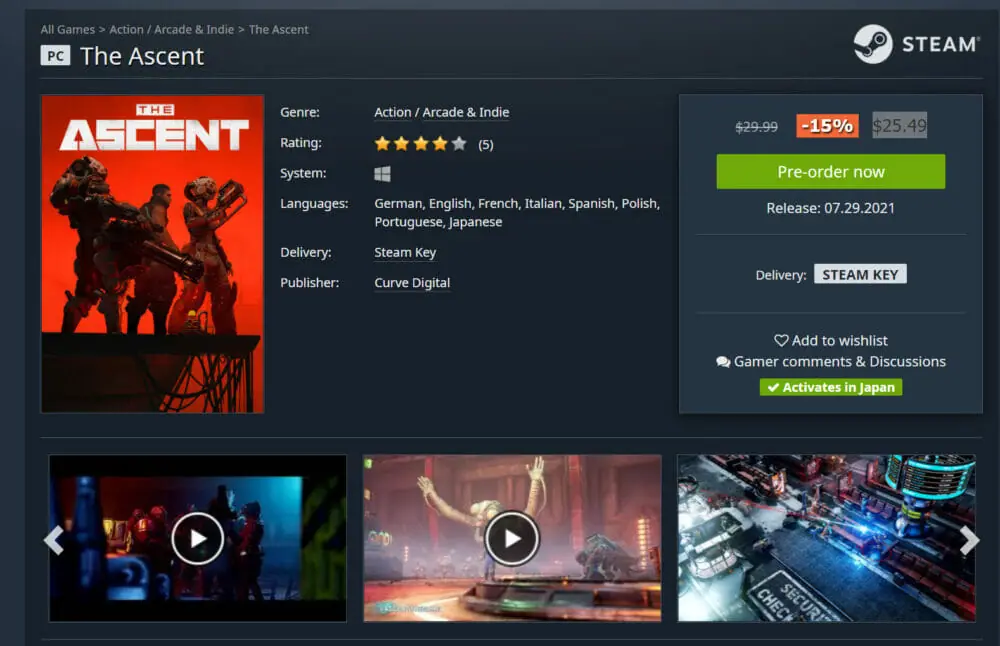This screenshot has height=646, width=1000.
Task: Open the security checkpoint screenshot thumbnail
Action: pos(826,539)
